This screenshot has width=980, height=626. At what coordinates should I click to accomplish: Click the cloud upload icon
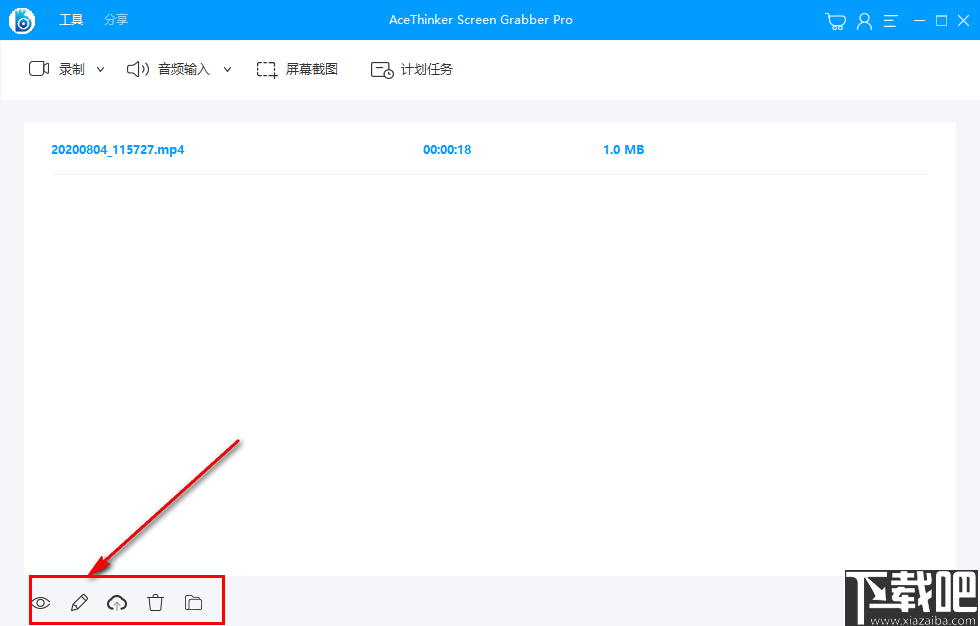coord(117,601)
